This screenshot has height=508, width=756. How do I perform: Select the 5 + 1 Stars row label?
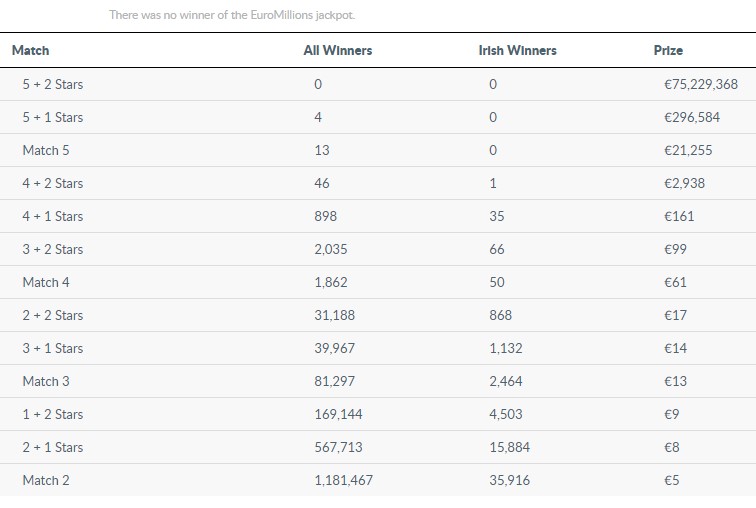pos(53,118)
